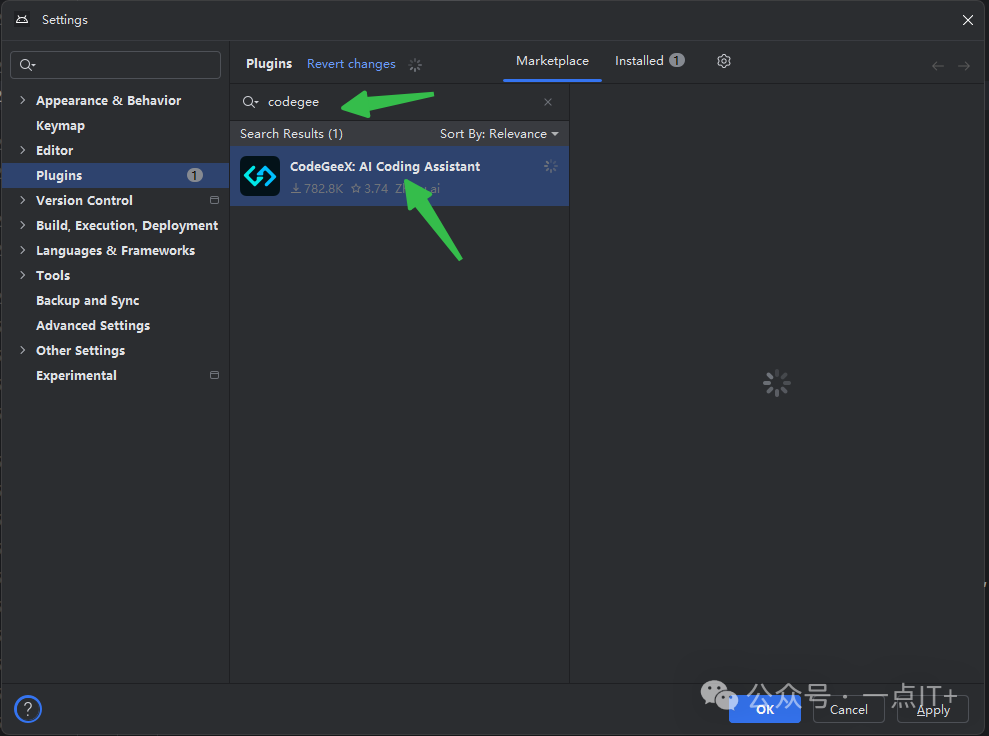Click the Cancel button
This screenshot has width=989, height=736.
pos(848,710)
